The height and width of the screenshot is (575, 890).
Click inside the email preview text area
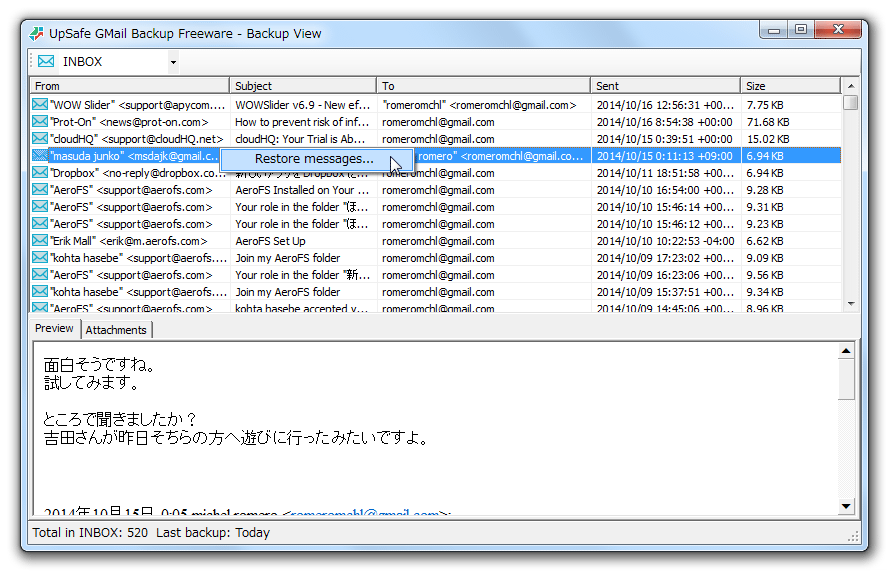[435, 428]
